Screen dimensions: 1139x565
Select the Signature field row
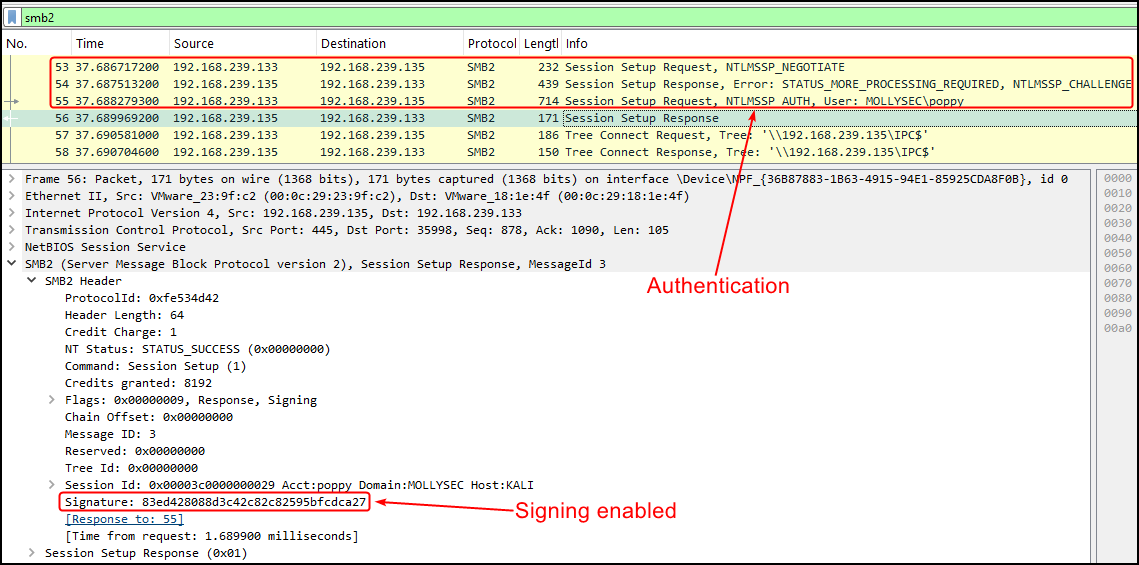[x=215, y=502]
